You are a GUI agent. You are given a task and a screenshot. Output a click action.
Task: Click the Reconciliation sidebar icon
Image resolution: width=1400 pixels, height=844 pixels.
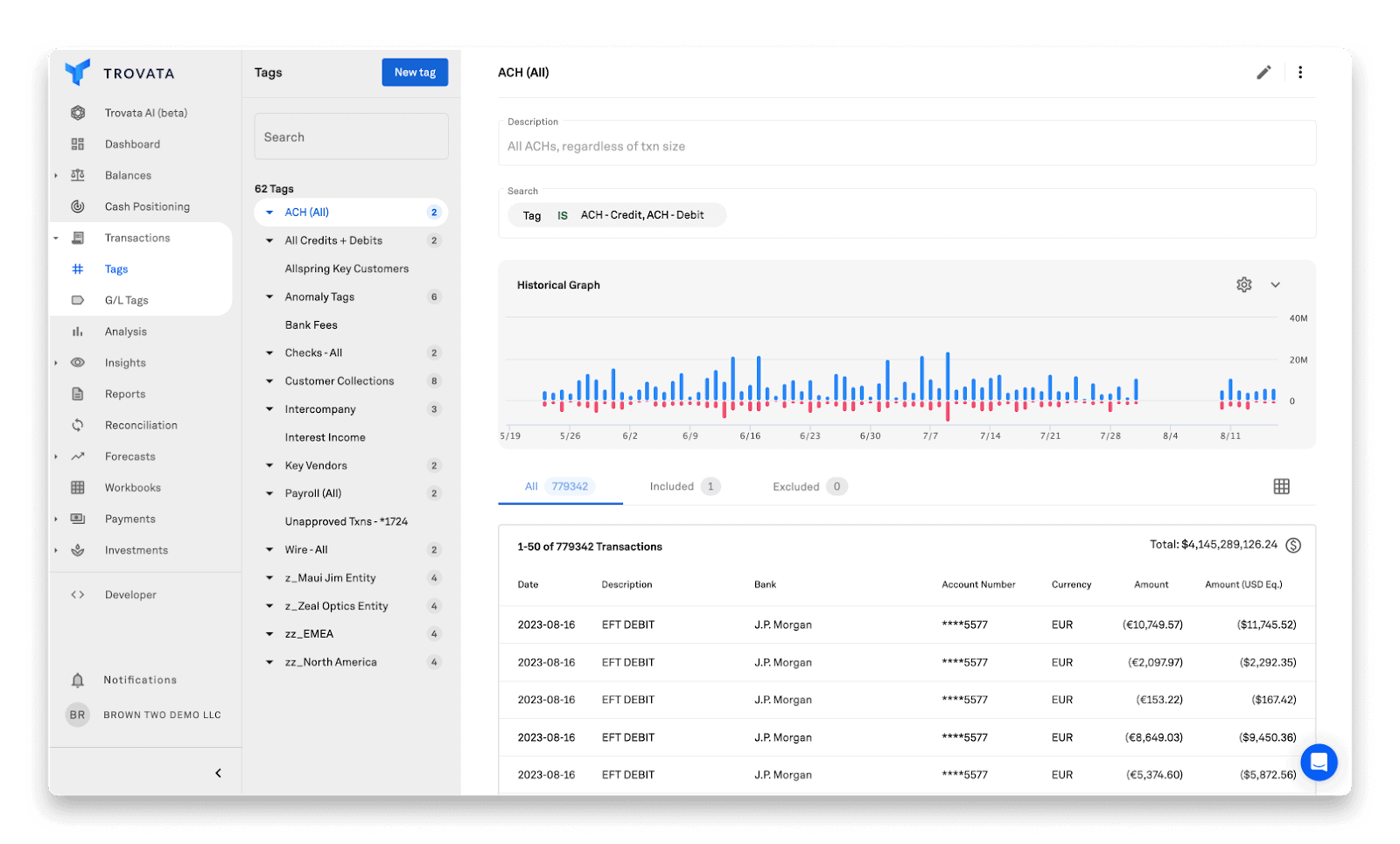click(x=78, y=425)
